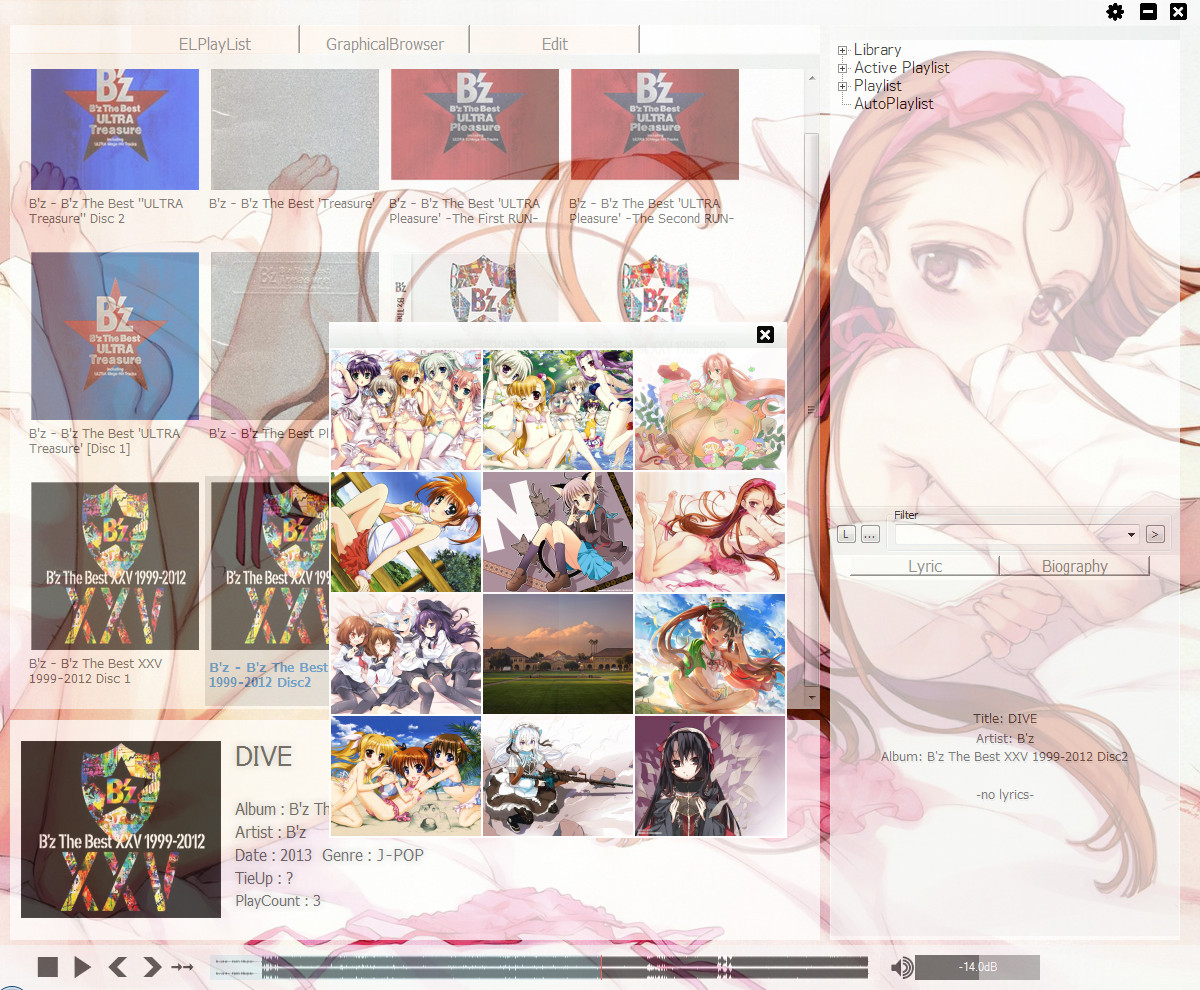Click the 'TieUp : ?' text
The height and width of the screenshot is (990, 1200).
264,878
